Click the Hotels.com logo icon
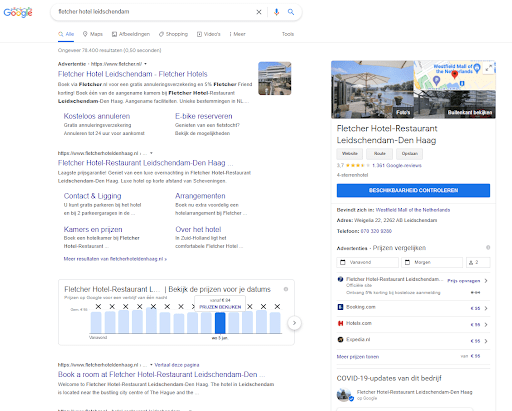The width and height of the screenshot is (512, 411). (x=340, y=323)
